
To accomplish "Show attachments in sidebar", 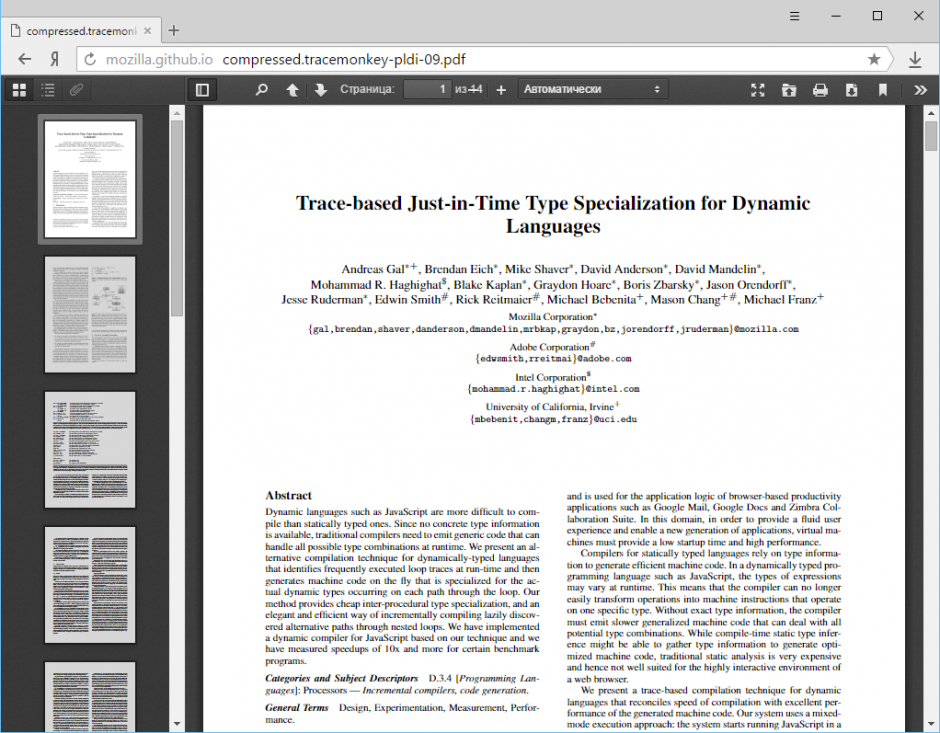I will tap(76, 90).
